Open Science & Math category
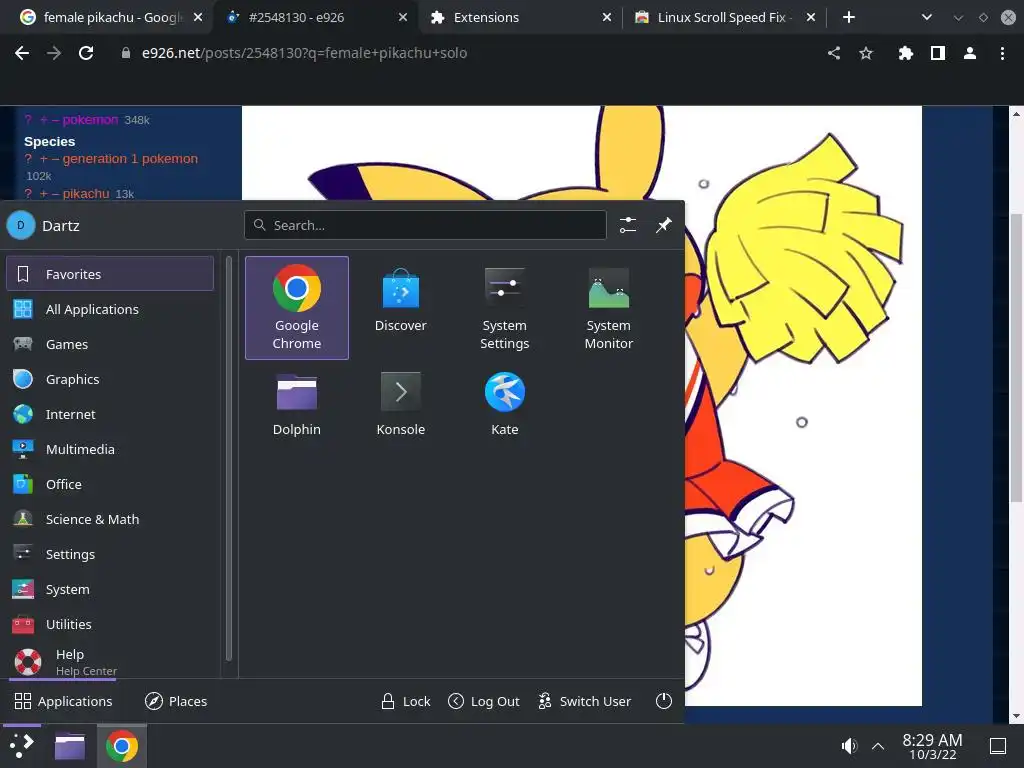This screenshot has width=1024, height=768. (x=110, y=519)
